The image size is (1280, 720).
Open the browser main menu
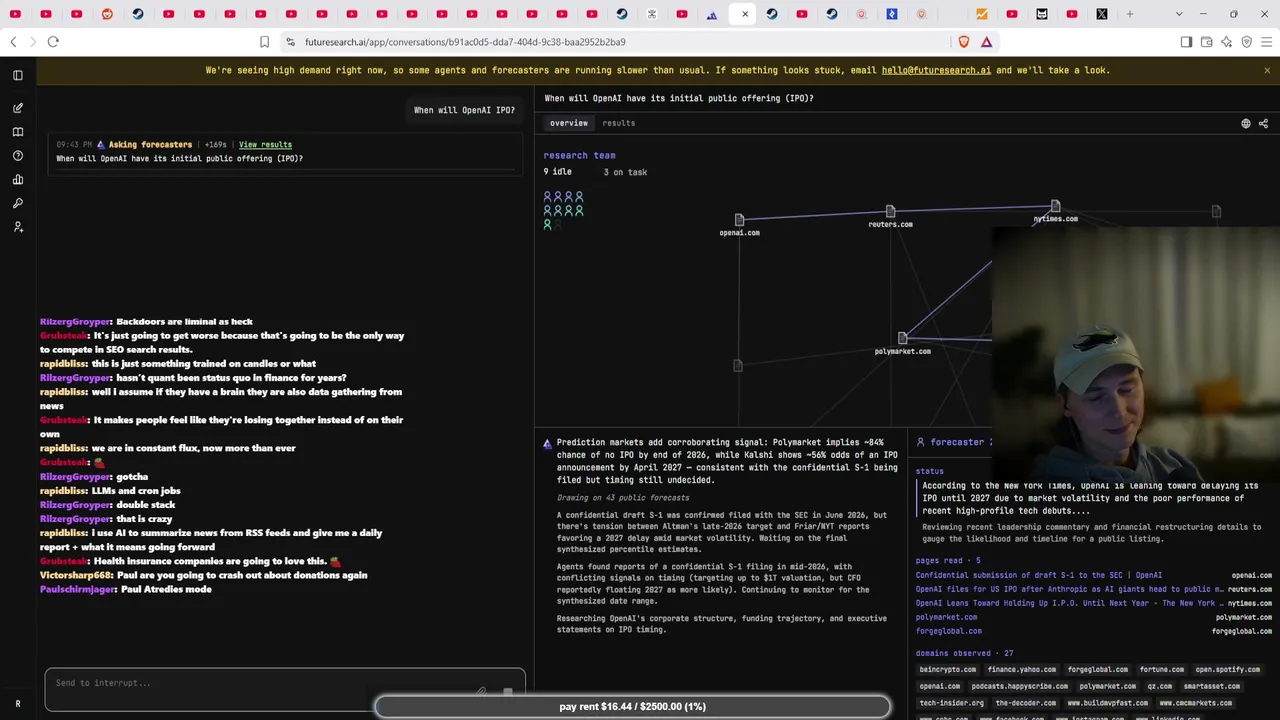click(x=1266, y=42)
